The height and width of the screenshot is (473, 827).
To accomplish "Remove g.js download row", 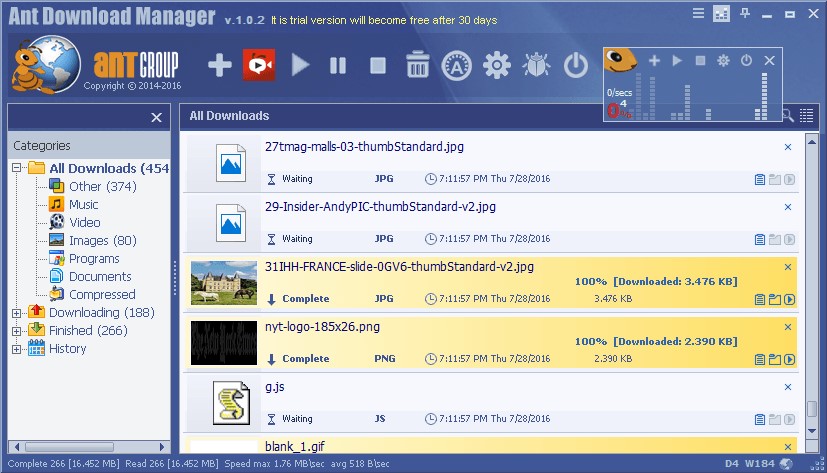I will [x=788, y=387].
